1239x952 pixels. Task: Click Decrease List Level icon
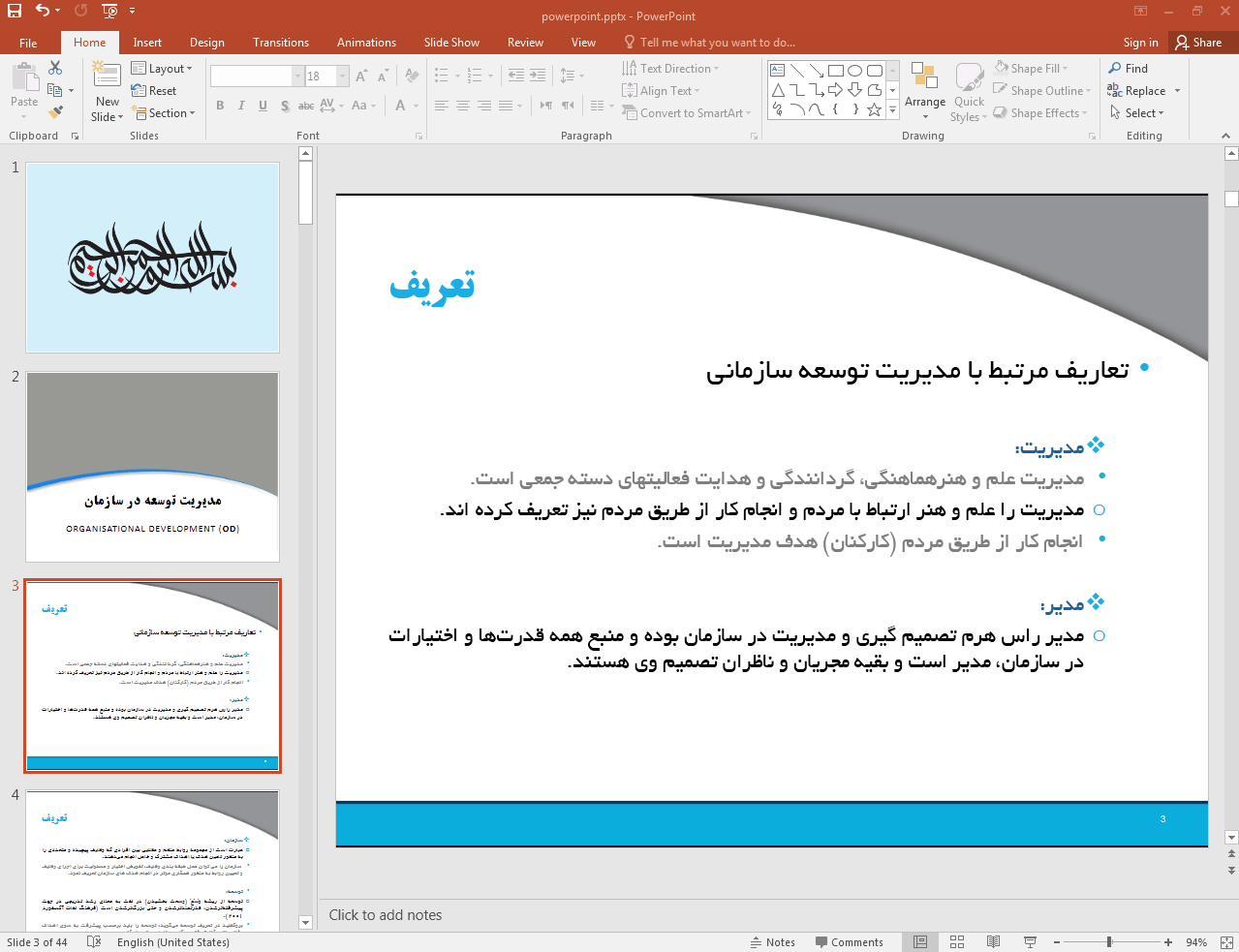(516, 76)
